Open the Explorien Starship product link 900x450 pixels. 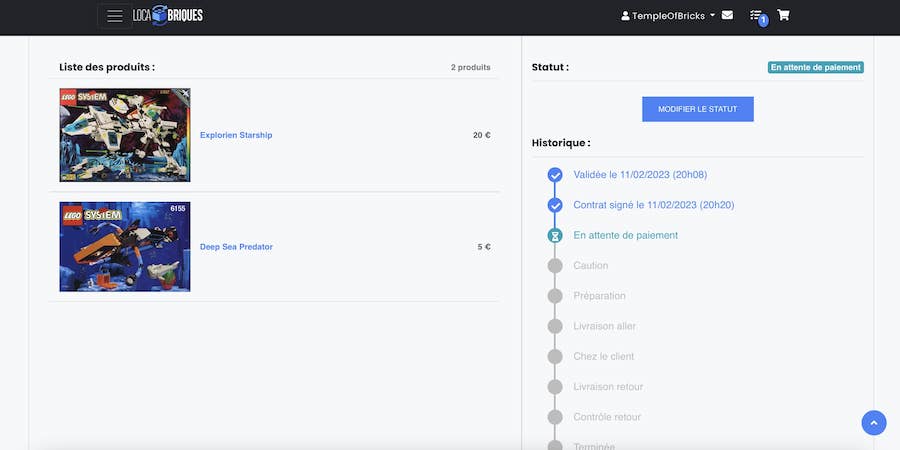(x=236, y=135)
